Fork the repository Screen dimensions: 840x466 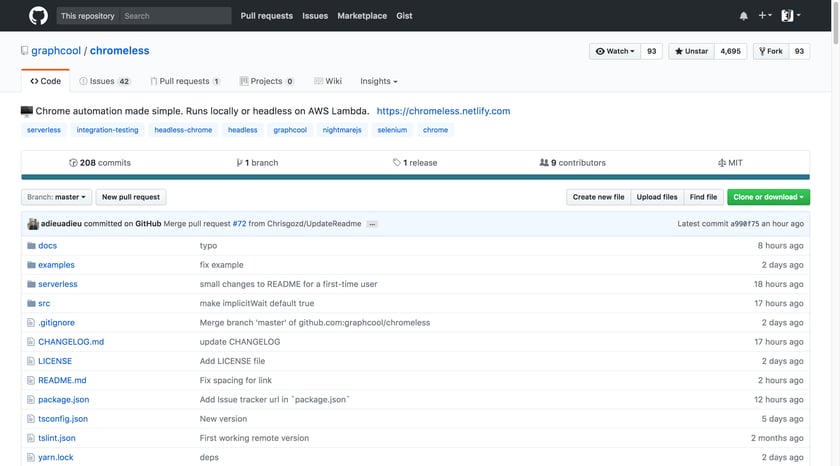click(770, 51)
